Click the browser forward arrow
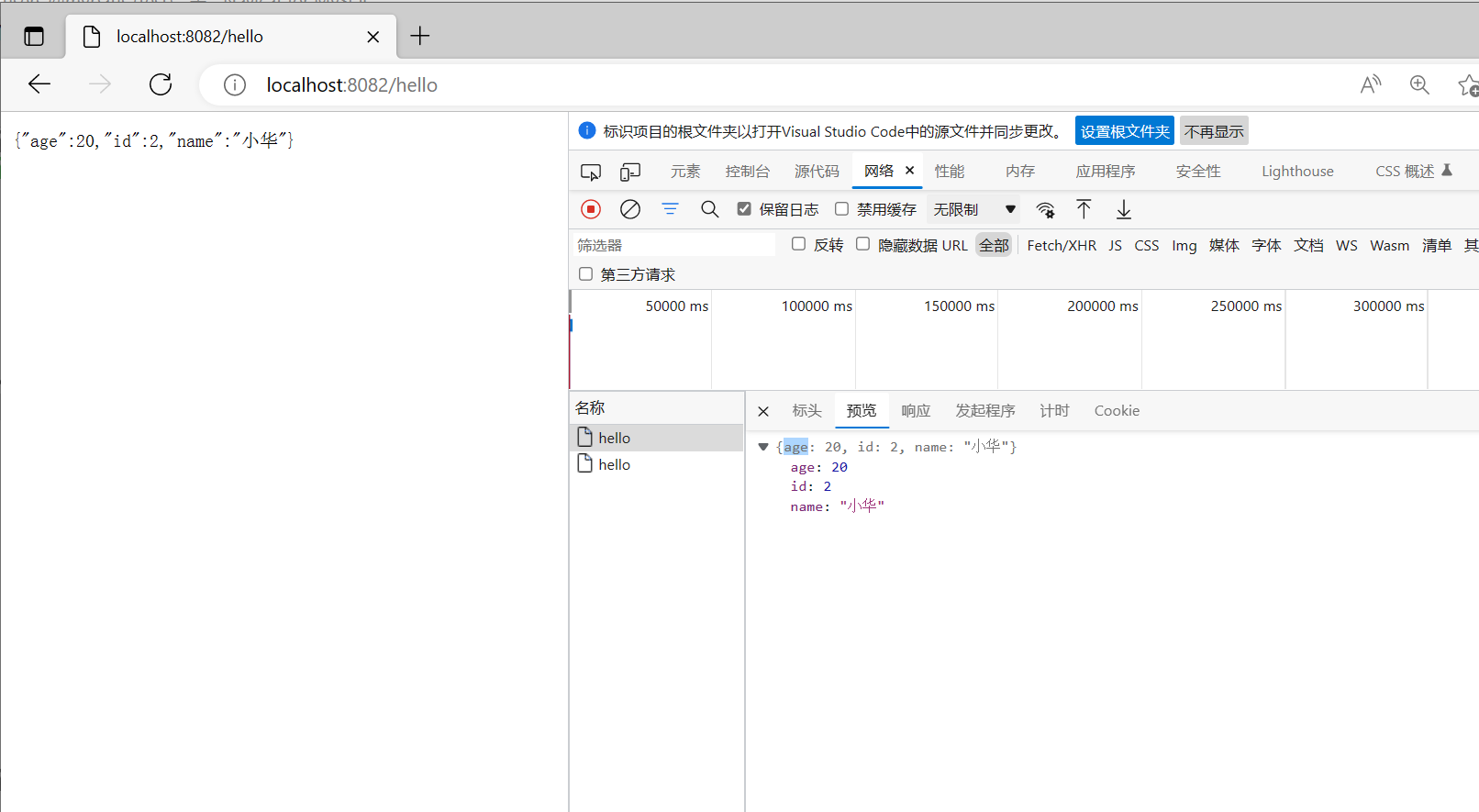 point(100,84)
